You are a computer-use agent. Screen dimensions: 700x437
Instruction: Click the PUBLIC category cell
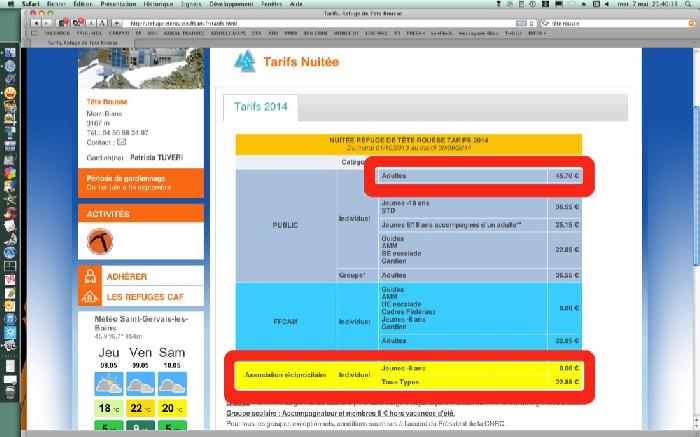click(285, 225)
